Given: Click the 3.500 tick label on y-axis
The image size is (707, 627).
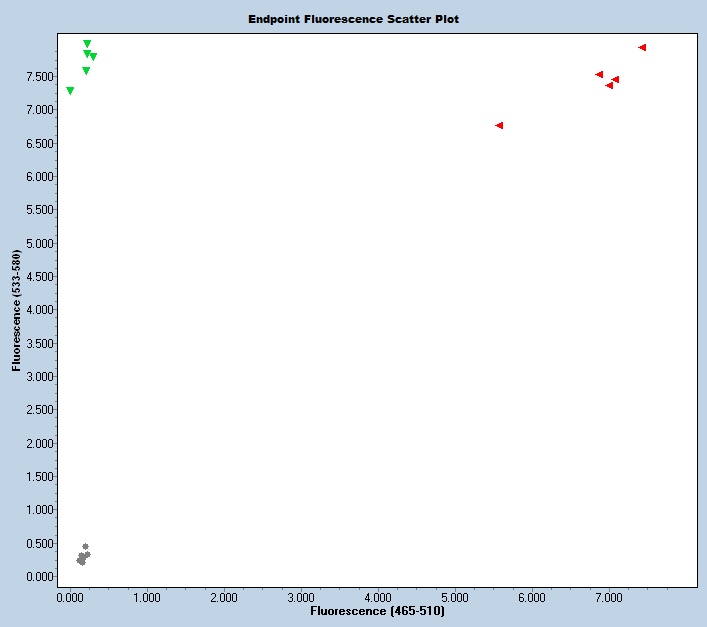Looking at the screenshot, I should tap(36, 344).
